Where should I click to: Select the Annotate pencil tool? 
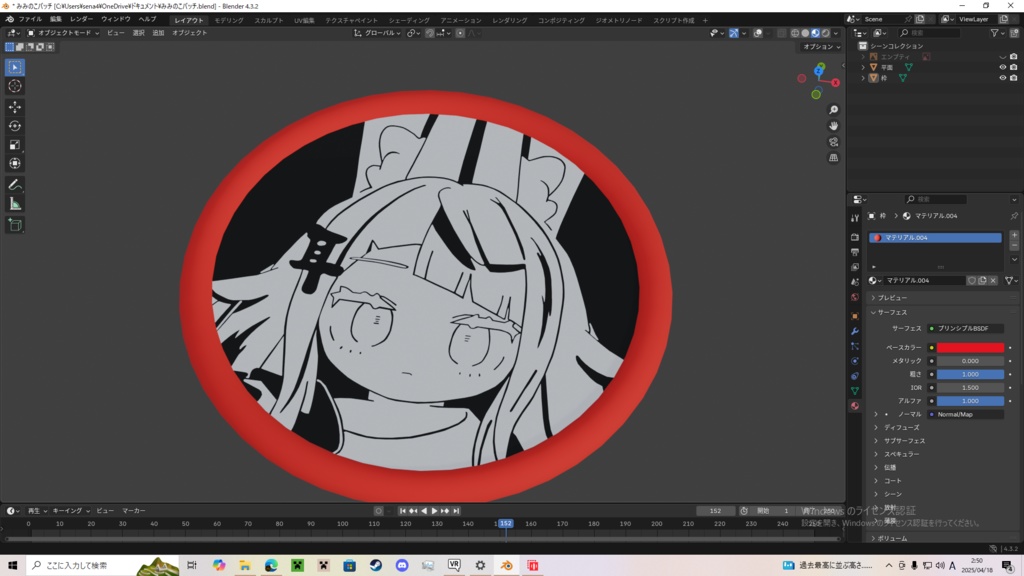[x=15, y=185]
